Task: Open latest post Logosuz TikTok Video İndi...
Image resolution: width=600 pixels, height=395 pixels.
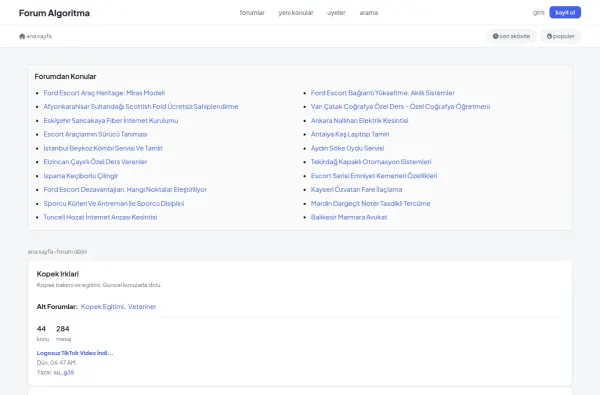Action: 75,353
